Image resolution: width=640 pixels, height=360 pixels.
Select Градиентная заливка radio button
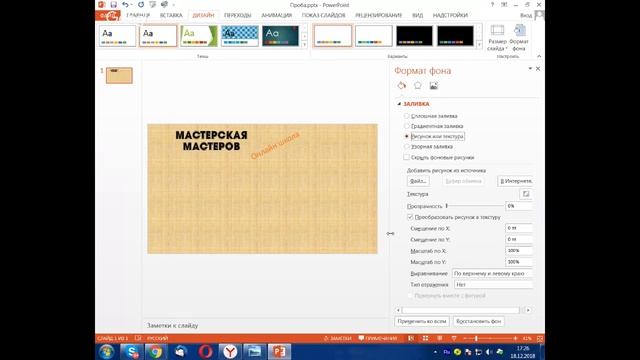[x=407, y=126]
